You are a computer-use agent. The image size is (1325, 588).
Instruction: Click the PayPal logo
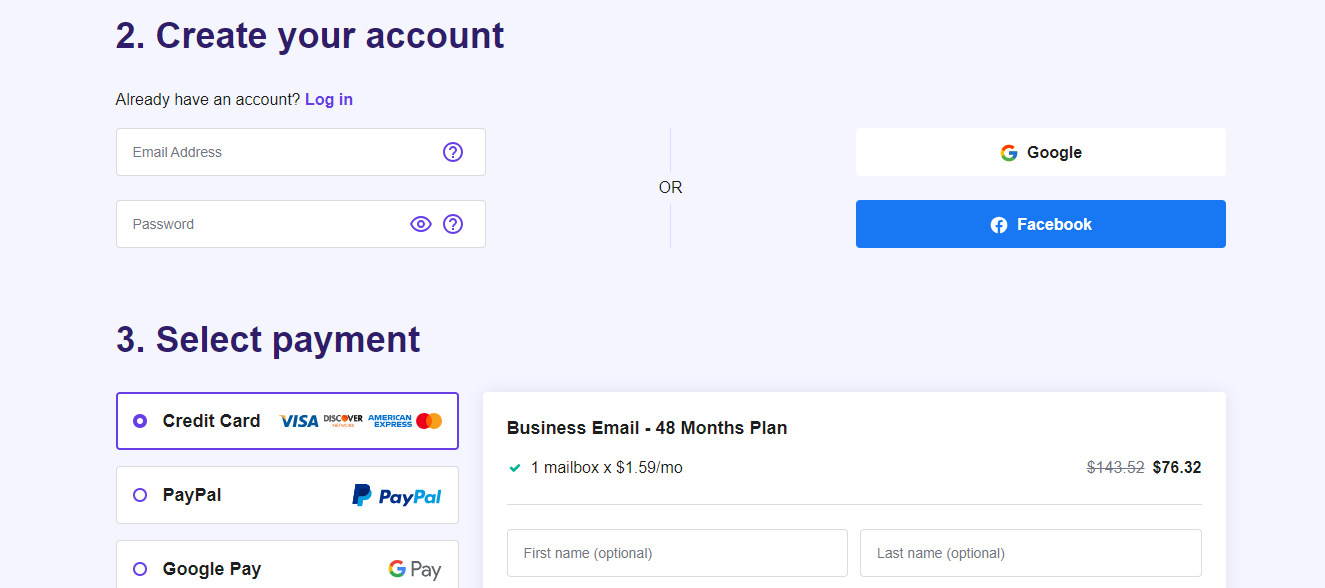click(397, 495)
